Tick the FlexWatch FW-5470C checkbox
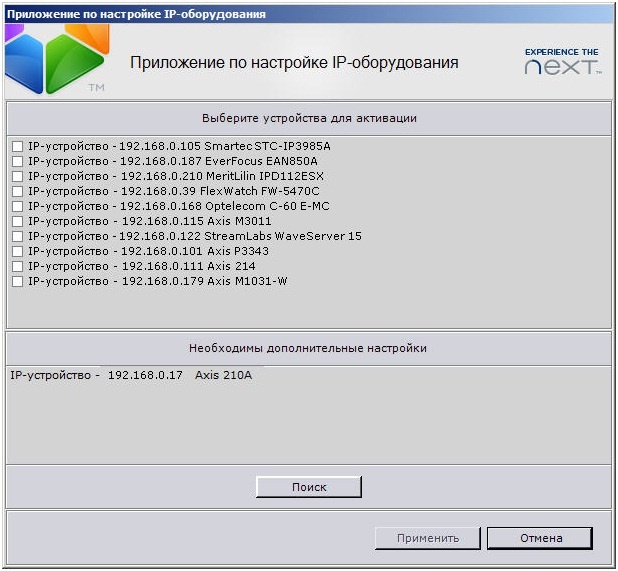The image size is (618, 571). point(17,191)
